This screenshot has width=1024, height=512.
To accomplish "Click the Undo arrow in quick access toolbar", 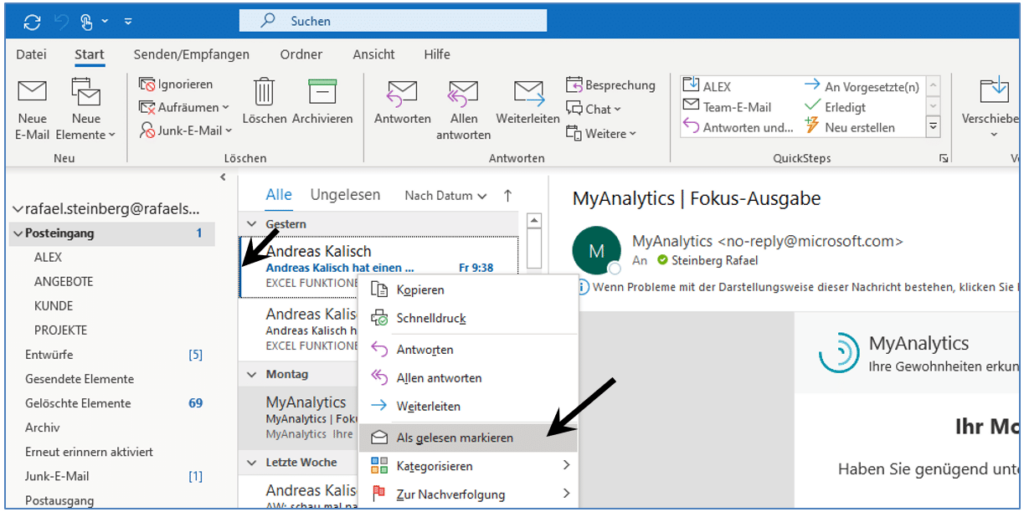I will coord(59,22).
